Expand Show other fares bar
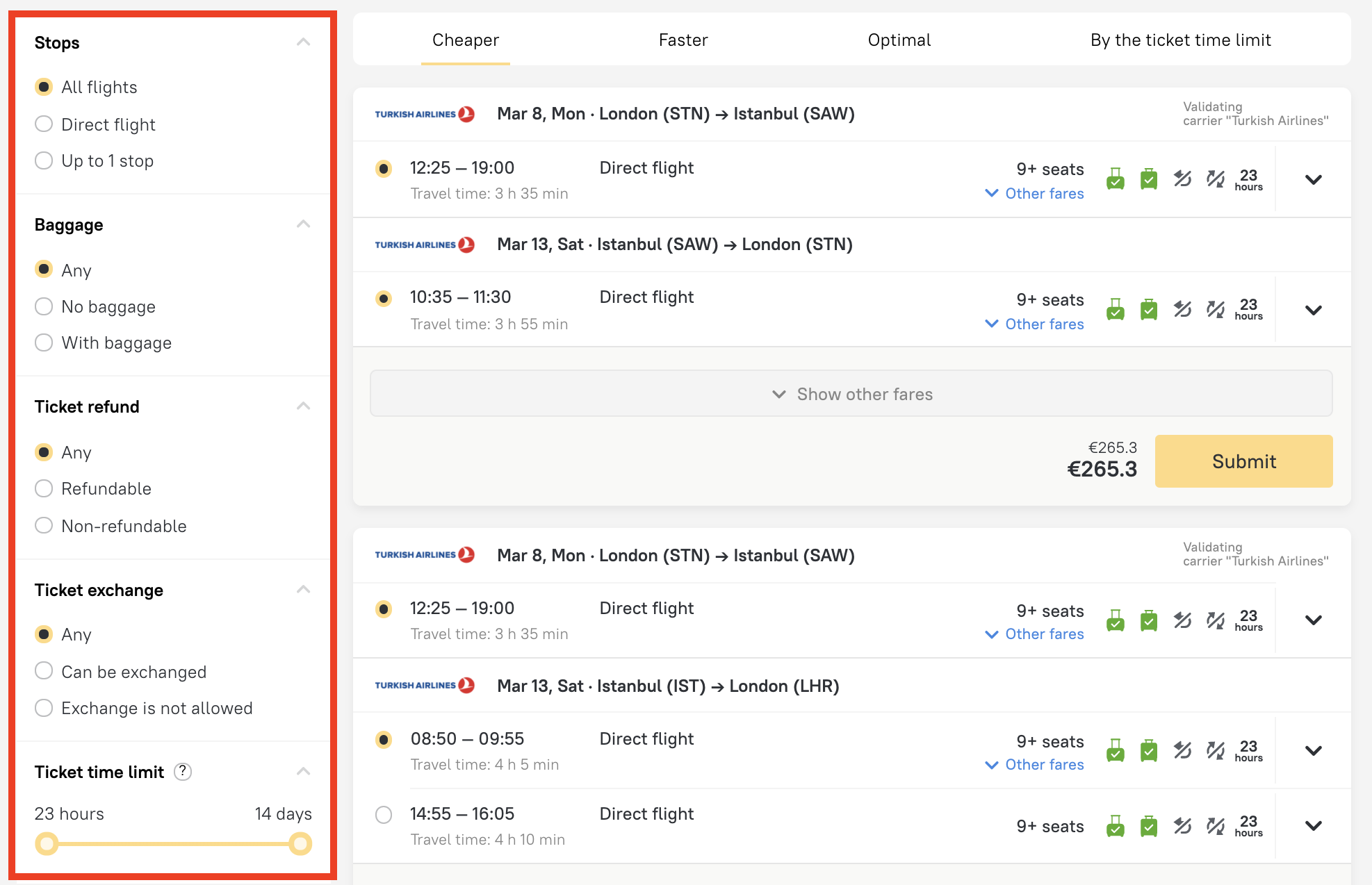Viewport: 1372px width, 885px height. point(851,393)
